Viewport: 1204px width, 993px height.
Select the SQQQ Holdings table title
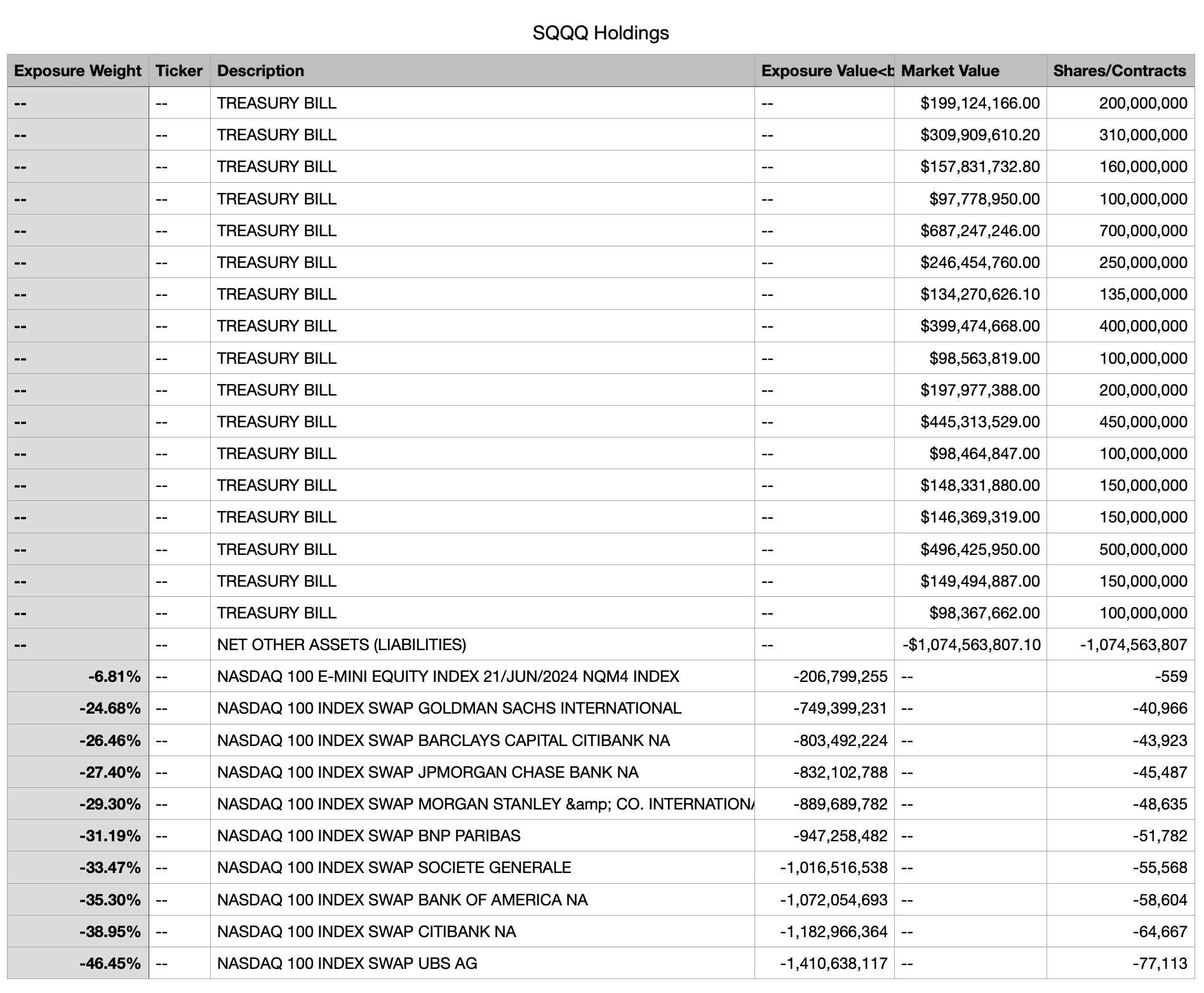(x=601, y=33)
